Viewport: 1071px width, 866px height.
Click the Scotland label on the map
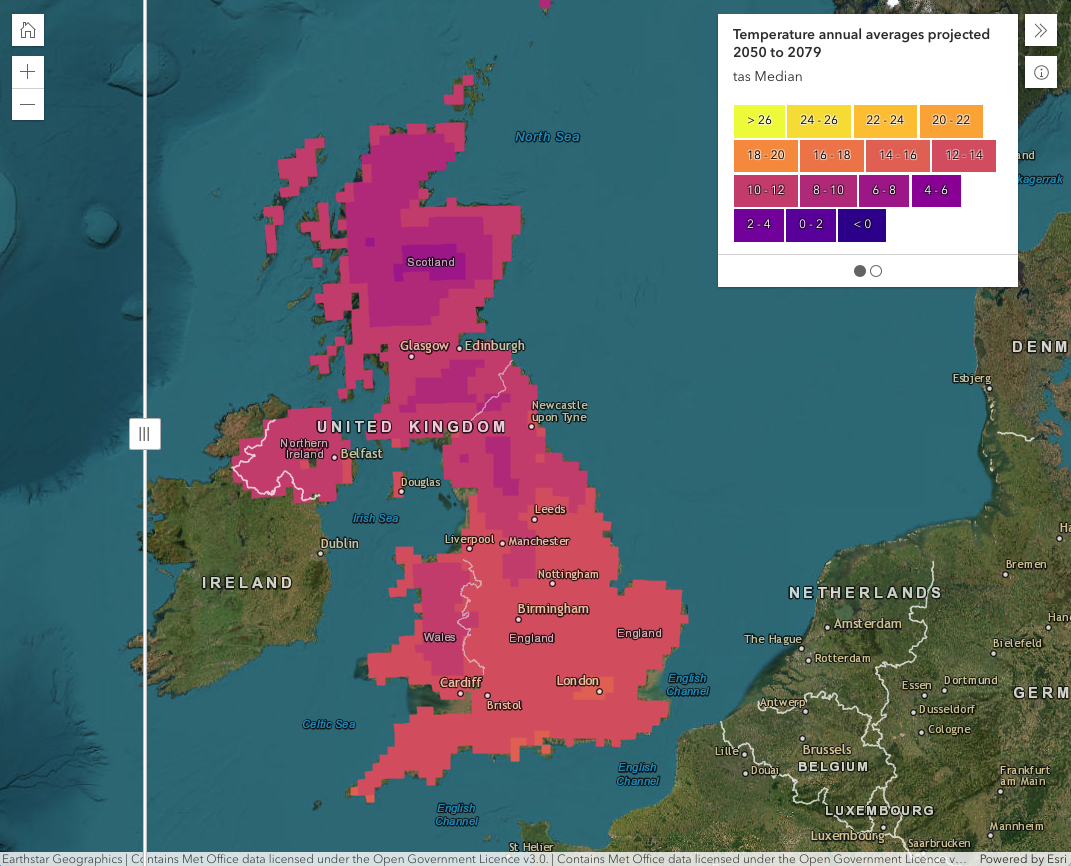pyautogui.click(x=430, y=262)
